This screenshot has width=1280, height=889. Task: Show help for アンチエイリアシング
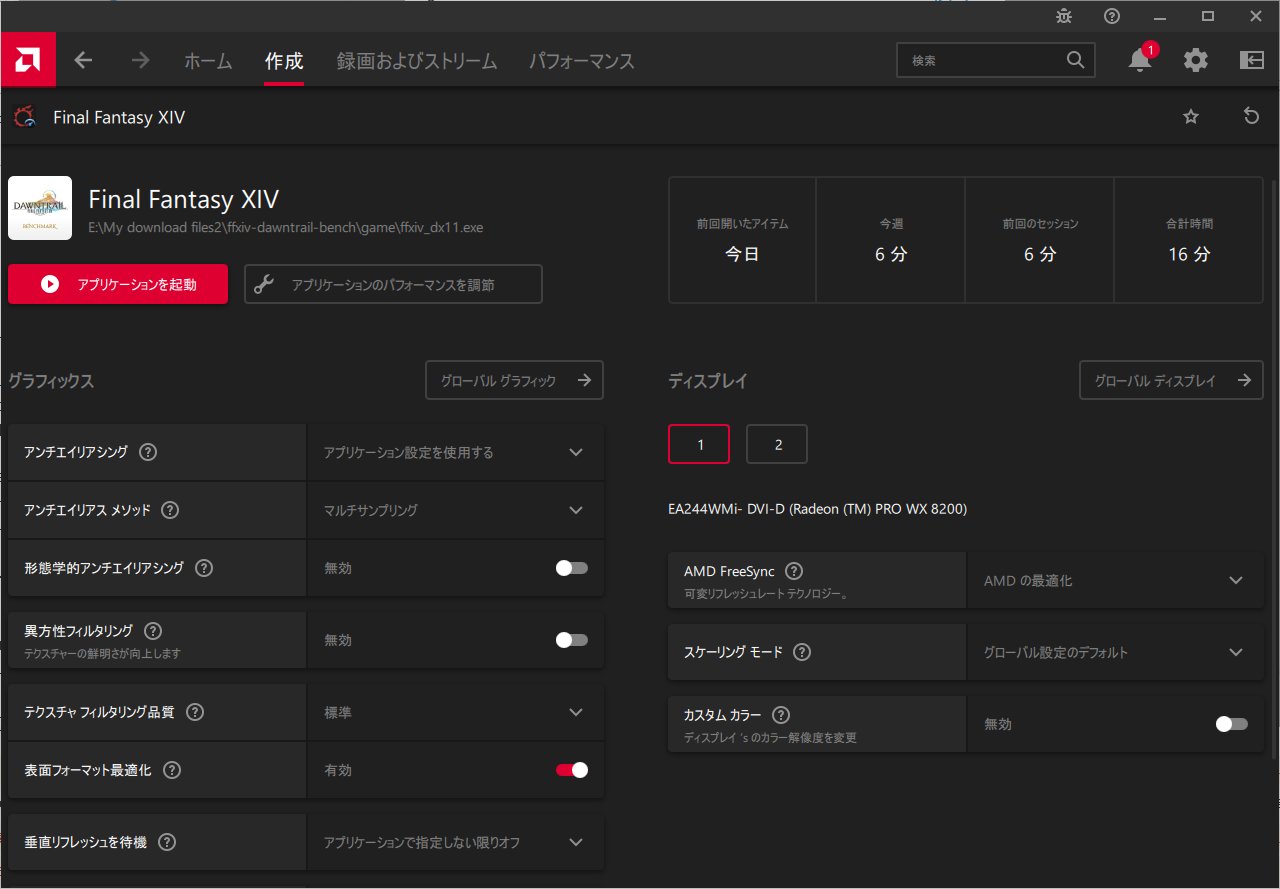148,452
